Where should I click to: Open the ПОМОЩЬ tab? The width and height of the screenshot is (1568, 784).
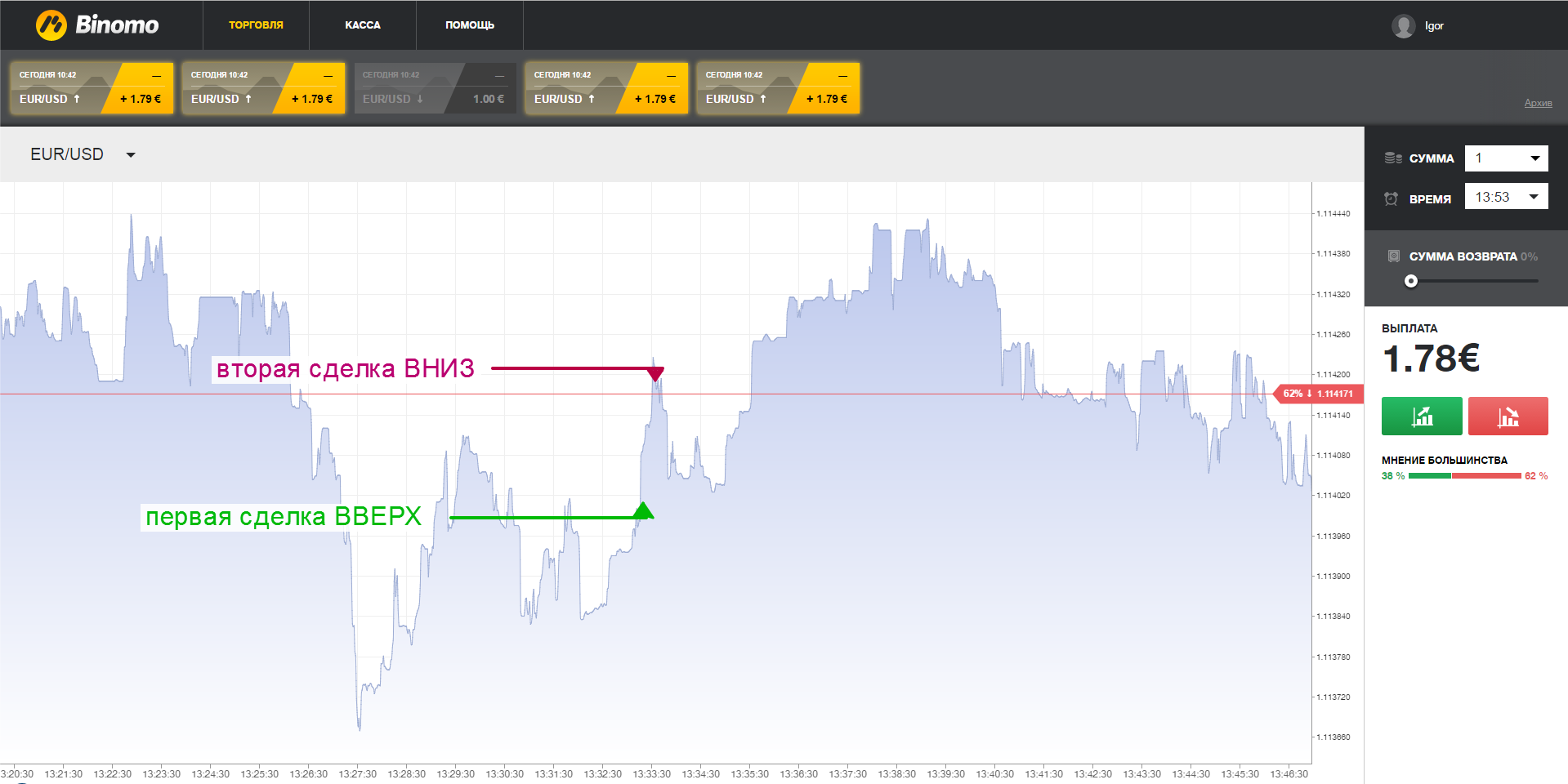pyautogui.click(x=470, y=25)
